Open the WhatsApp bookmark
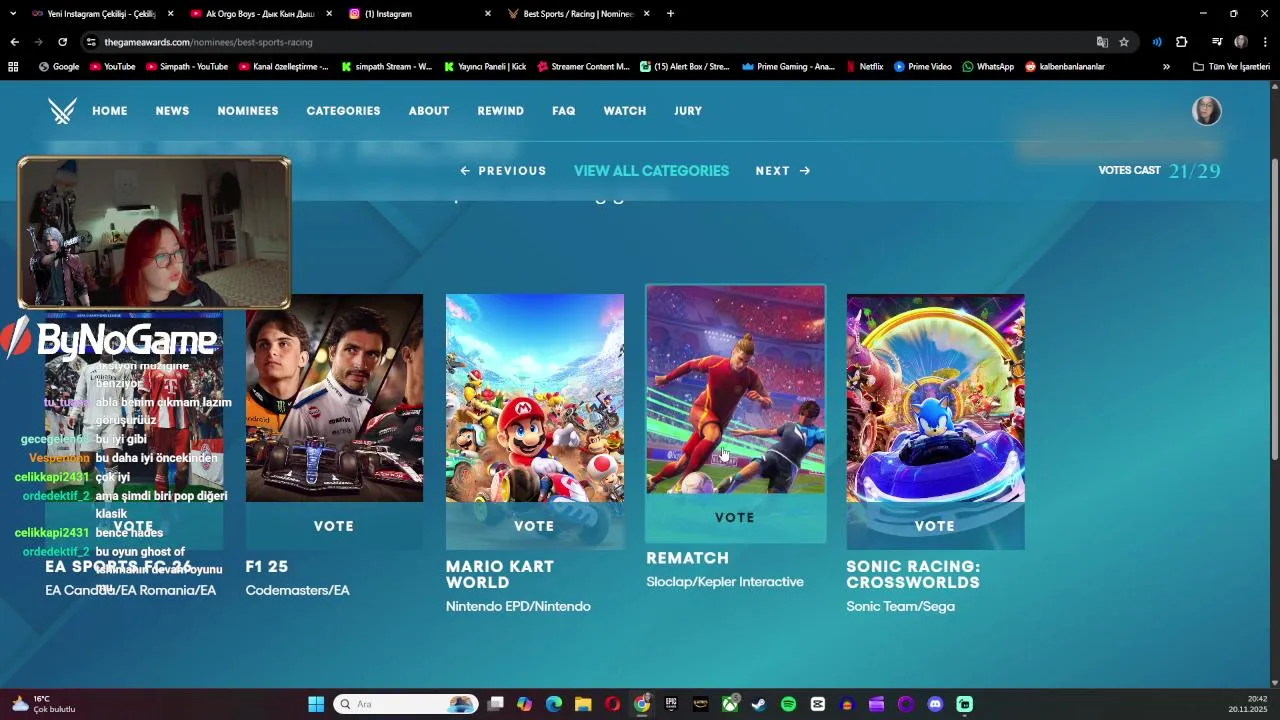 point(988,67)
